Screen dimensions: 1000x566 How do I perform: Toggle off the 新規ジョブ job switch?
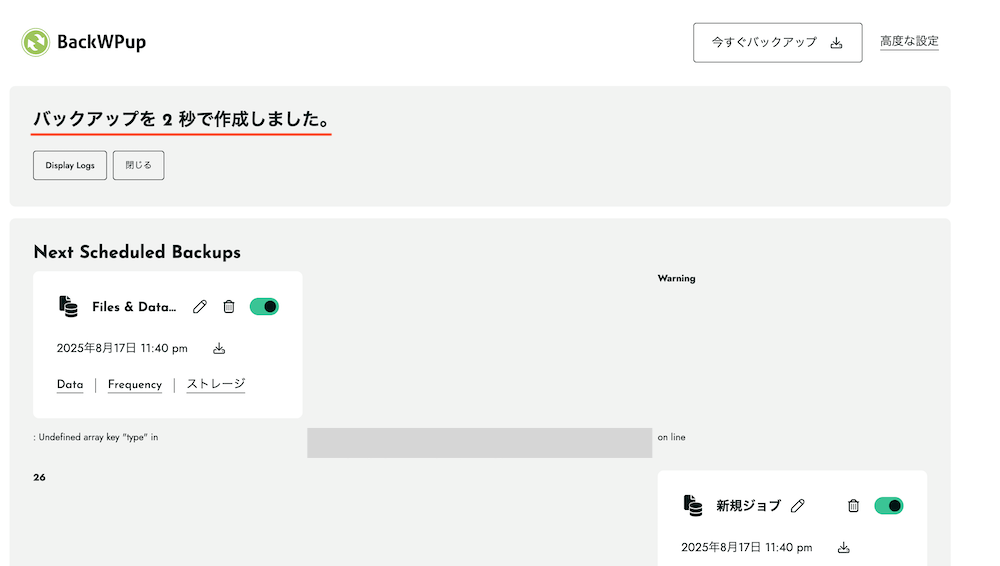[888, 506]
